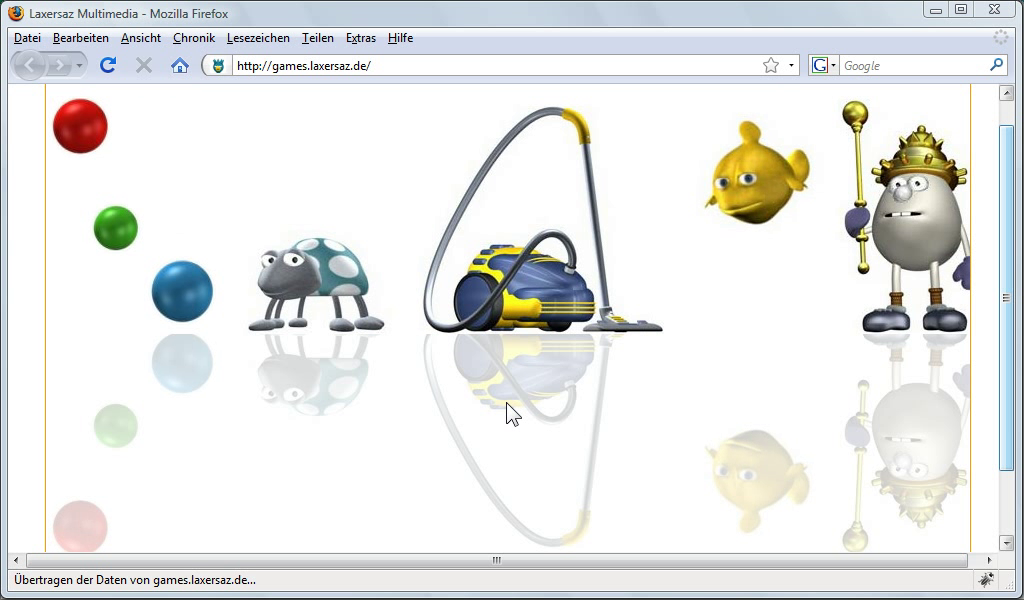Open the Lesezeichen menu
The width and height of the screenshot is (1024, 600).
pyautogui.click(x=259, y=38)
